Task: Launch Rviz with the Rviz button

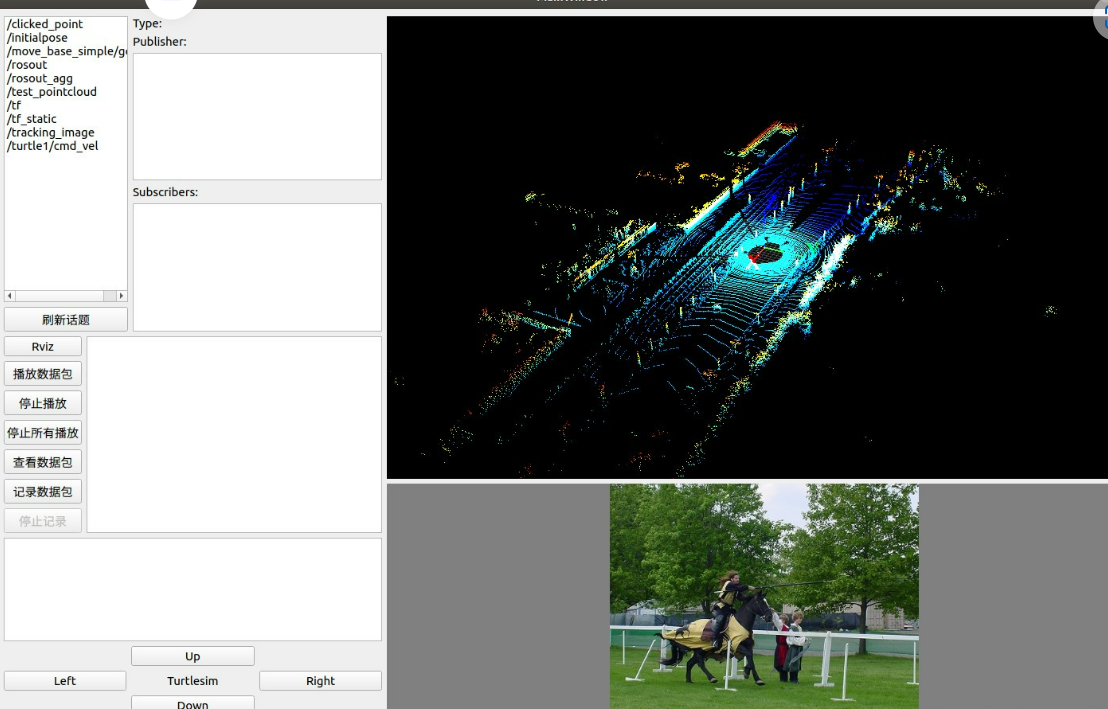Action: [42, 345]
